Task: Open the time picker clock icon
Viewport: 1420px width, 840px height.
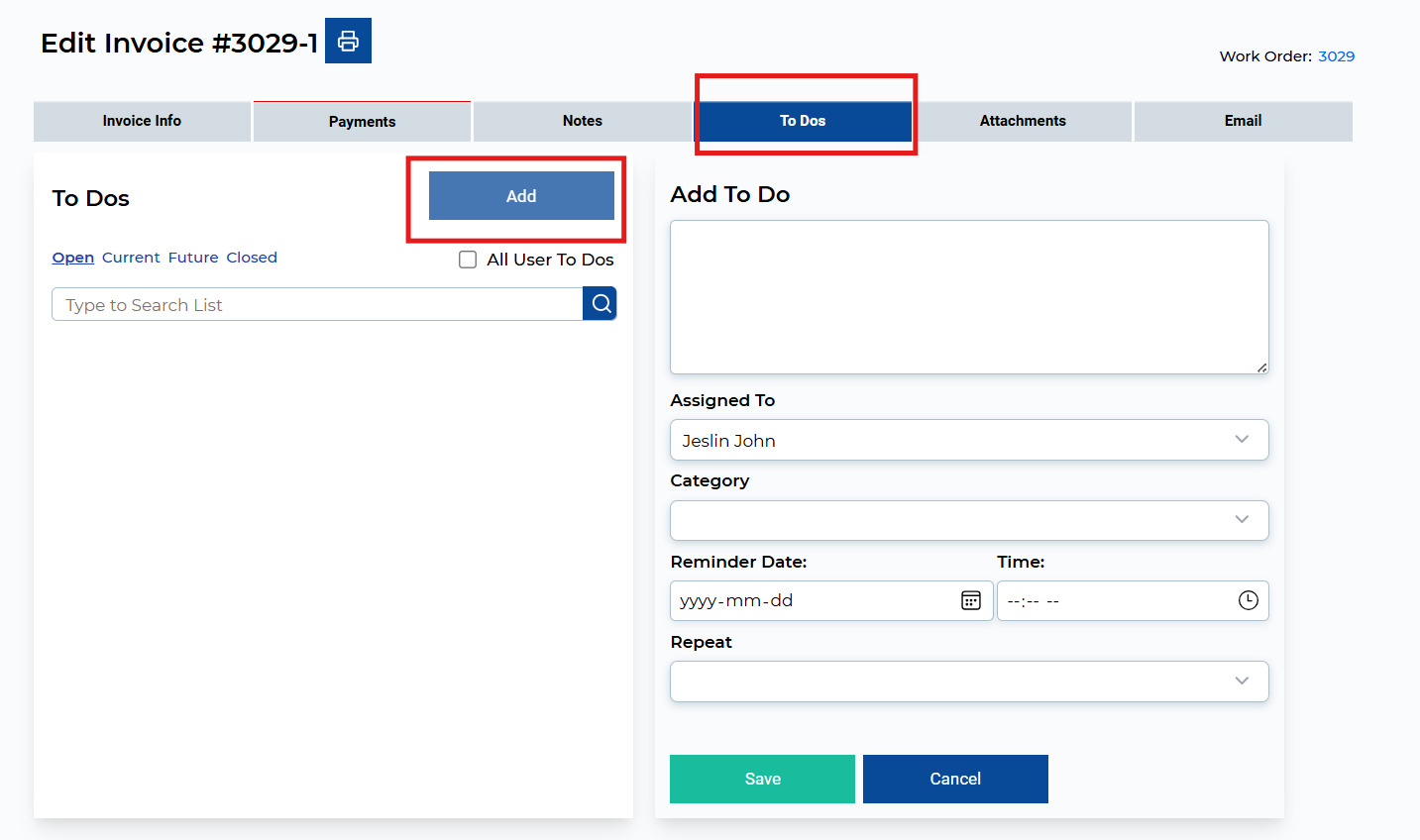Action: (1248, 600)
